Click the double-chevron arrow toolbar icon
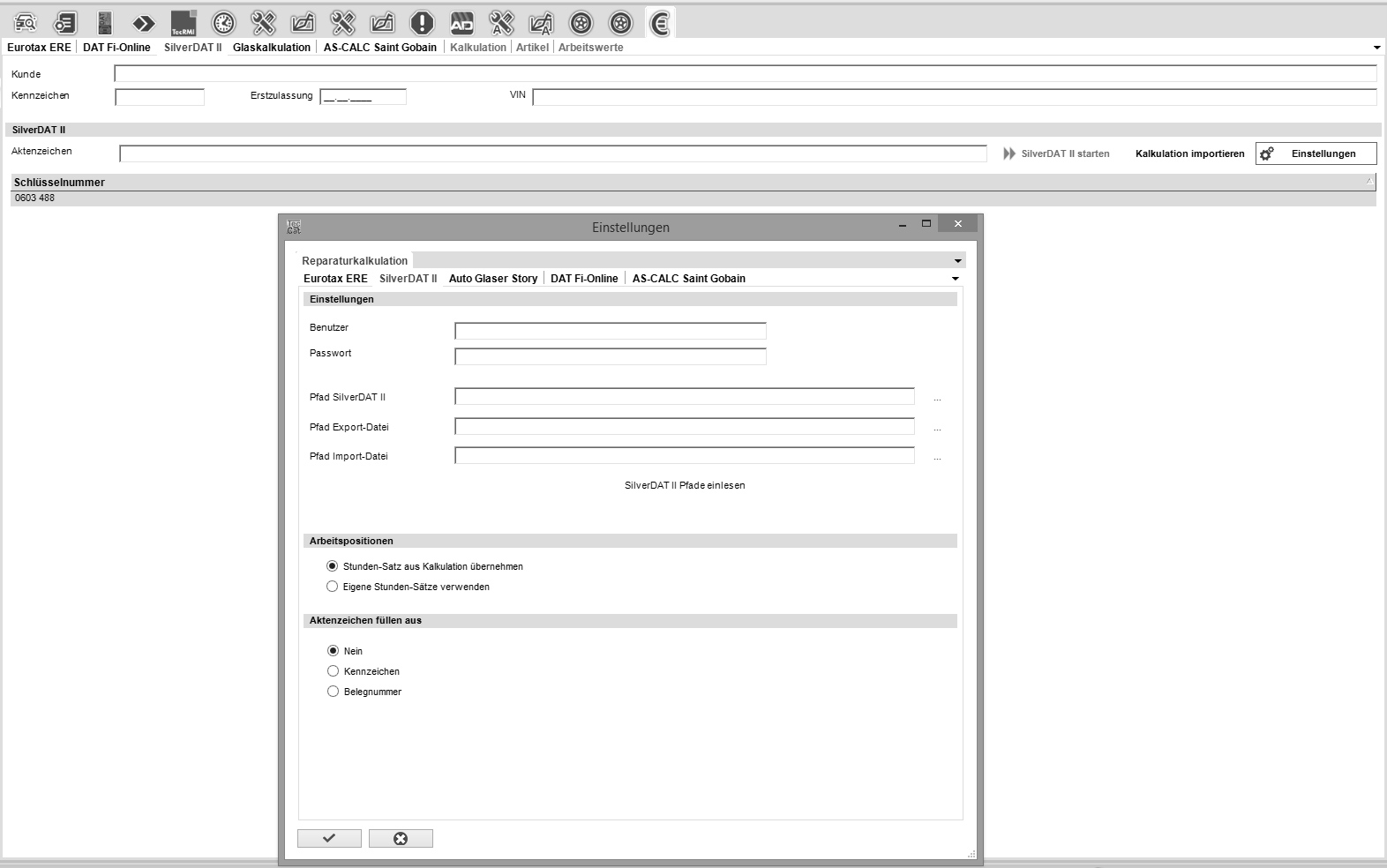The image size is (1387, 868). click(144, 23)
